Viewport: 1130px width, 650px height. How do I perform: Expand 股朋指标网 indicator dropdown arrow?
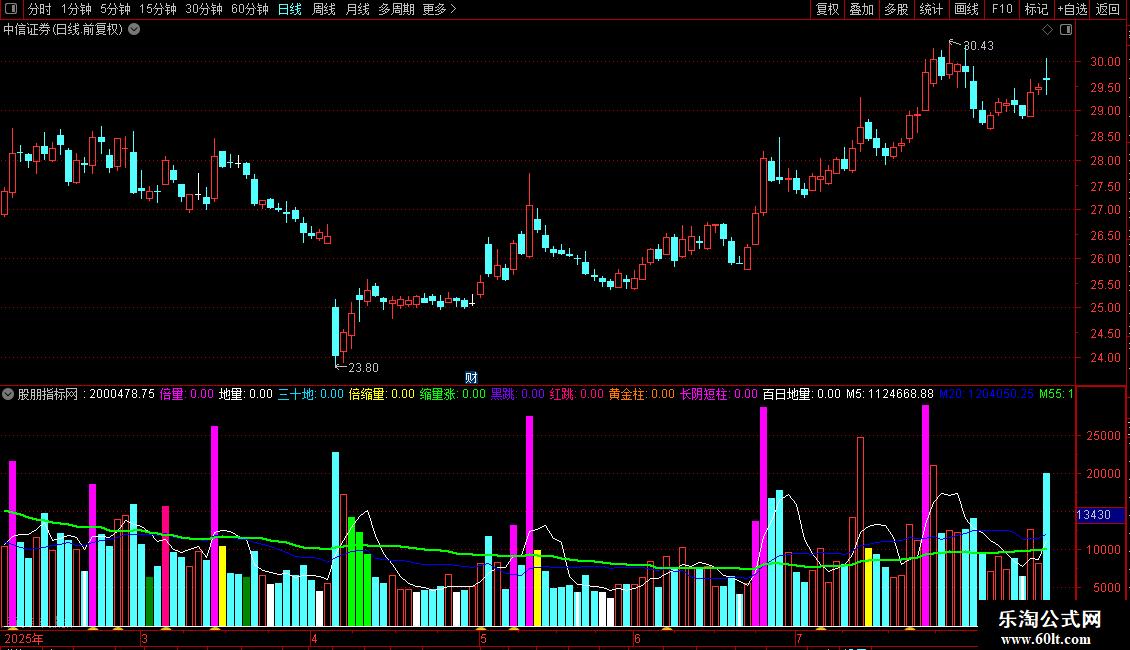[8, 394]
